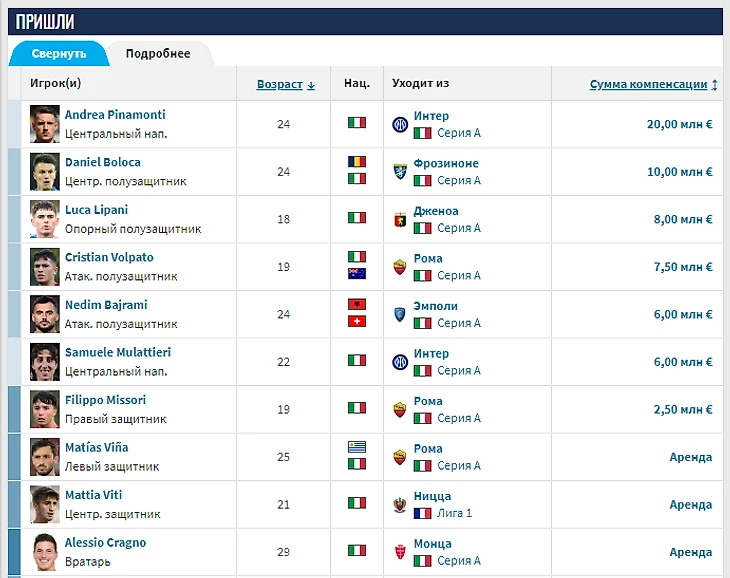This screenshot has width=730, height=578.
Task: Open Серия А link in Genoa row
Action: click(459, 228)
